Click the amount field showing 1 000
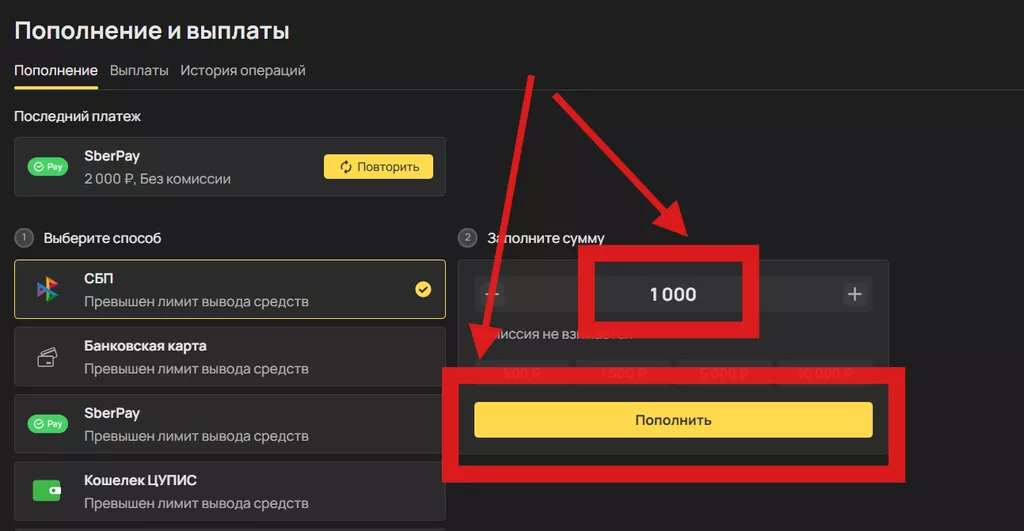 (673, 294)
